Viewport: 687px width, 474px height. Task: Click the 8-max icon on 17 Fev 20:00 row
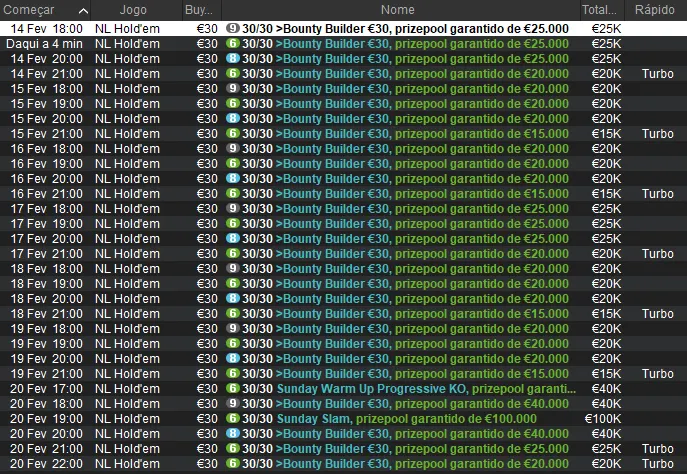point(233,238)
